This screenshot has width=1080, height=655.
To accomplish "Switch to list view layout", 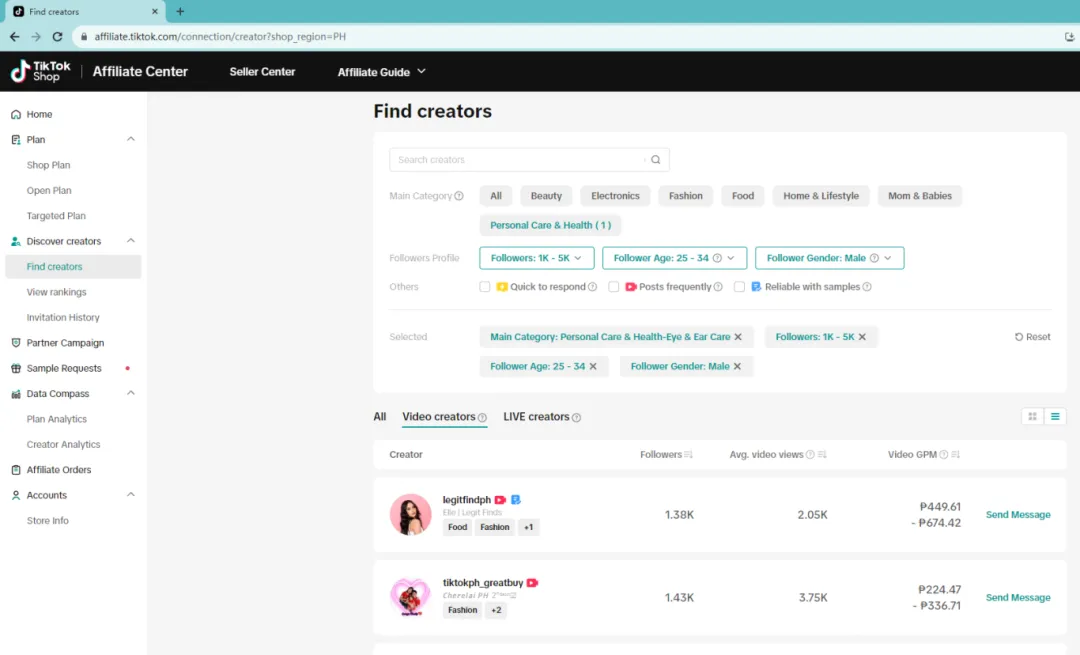I will 1055,417.
